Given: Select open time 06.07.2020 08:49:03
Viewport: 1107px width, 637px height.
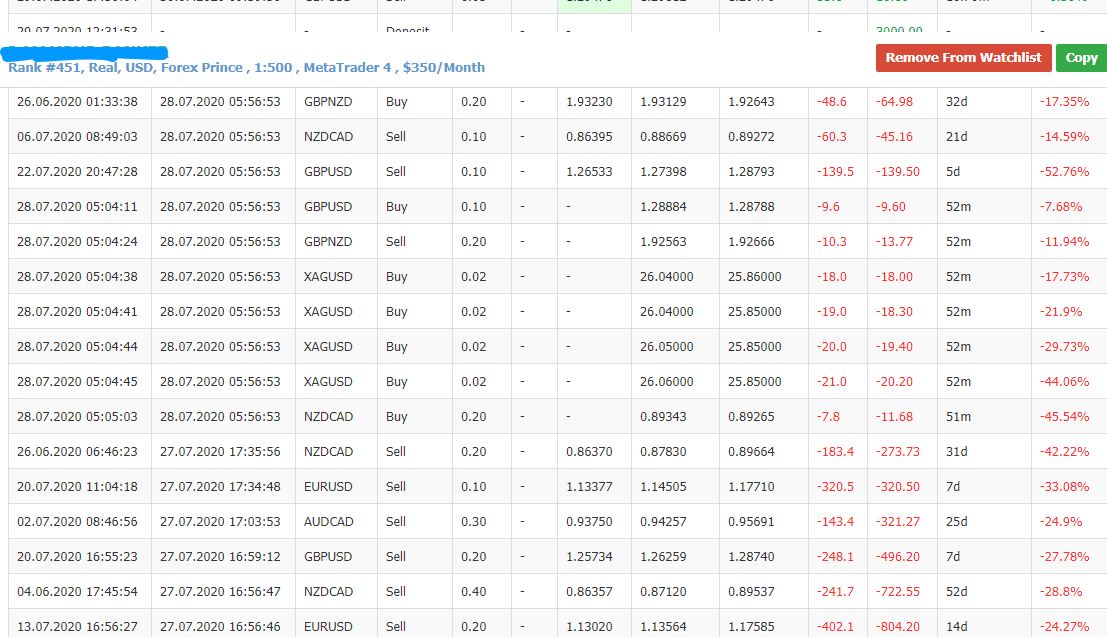Looking at the screenshot, I should 77,136.
